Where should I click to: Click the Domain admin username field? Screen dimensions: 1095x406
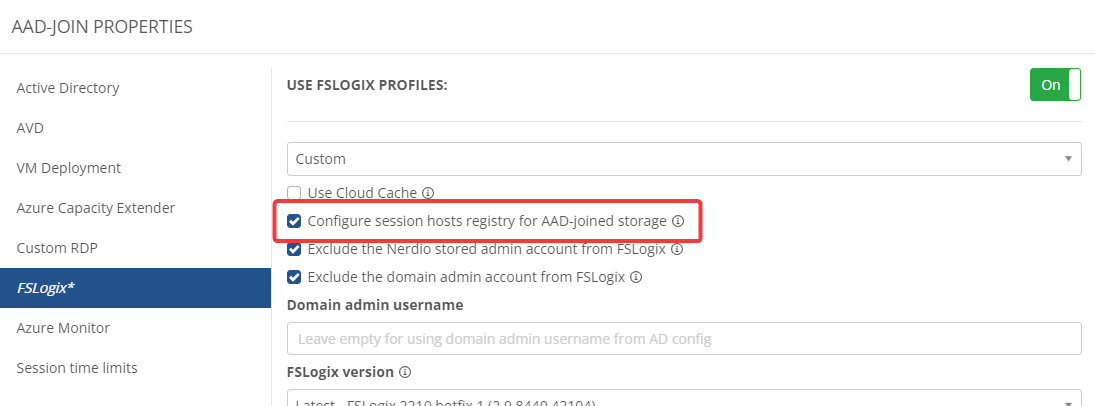pyautogui.click(x=684, y=339)
